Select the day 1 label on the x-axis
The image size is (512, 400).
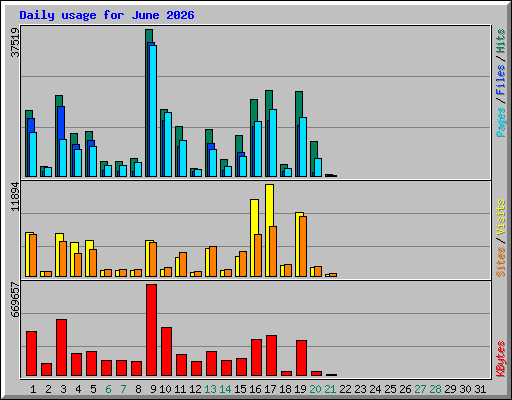(33, 389)
